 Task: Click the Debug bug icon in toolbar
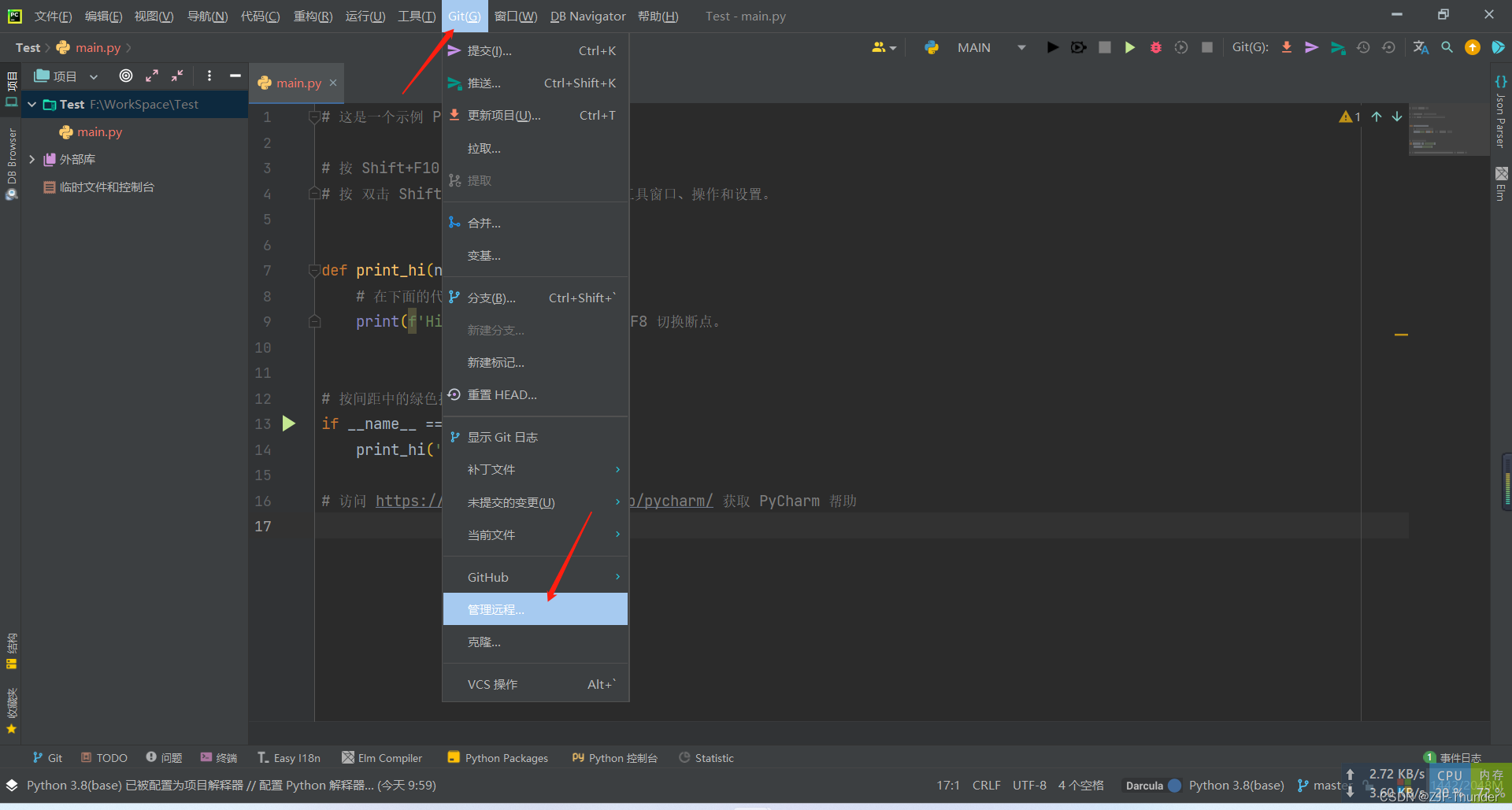[1155, 47]
